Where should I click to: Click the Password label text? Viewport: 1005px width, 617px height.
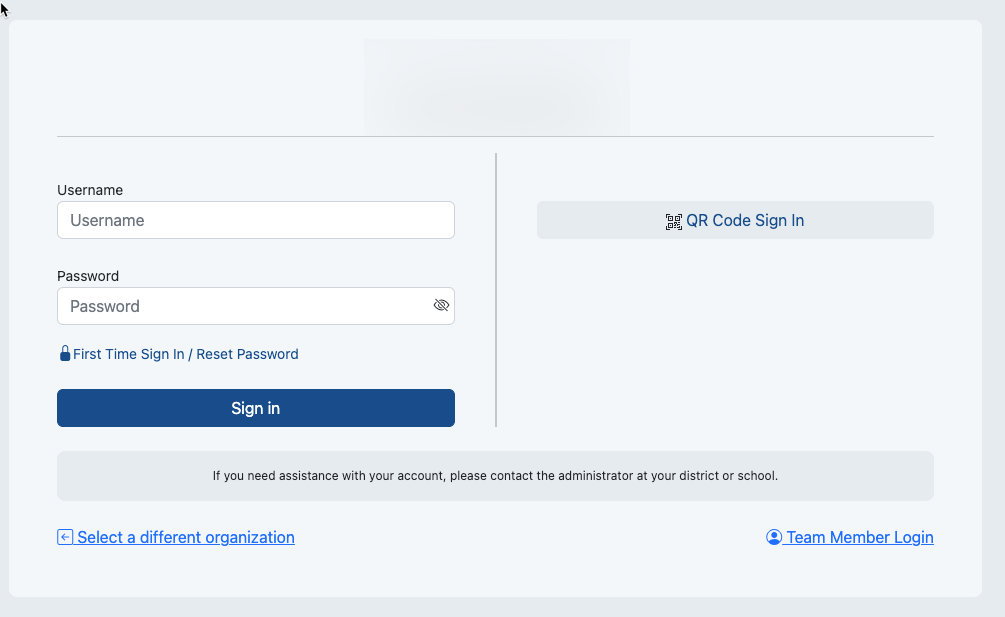coord(88,276)
